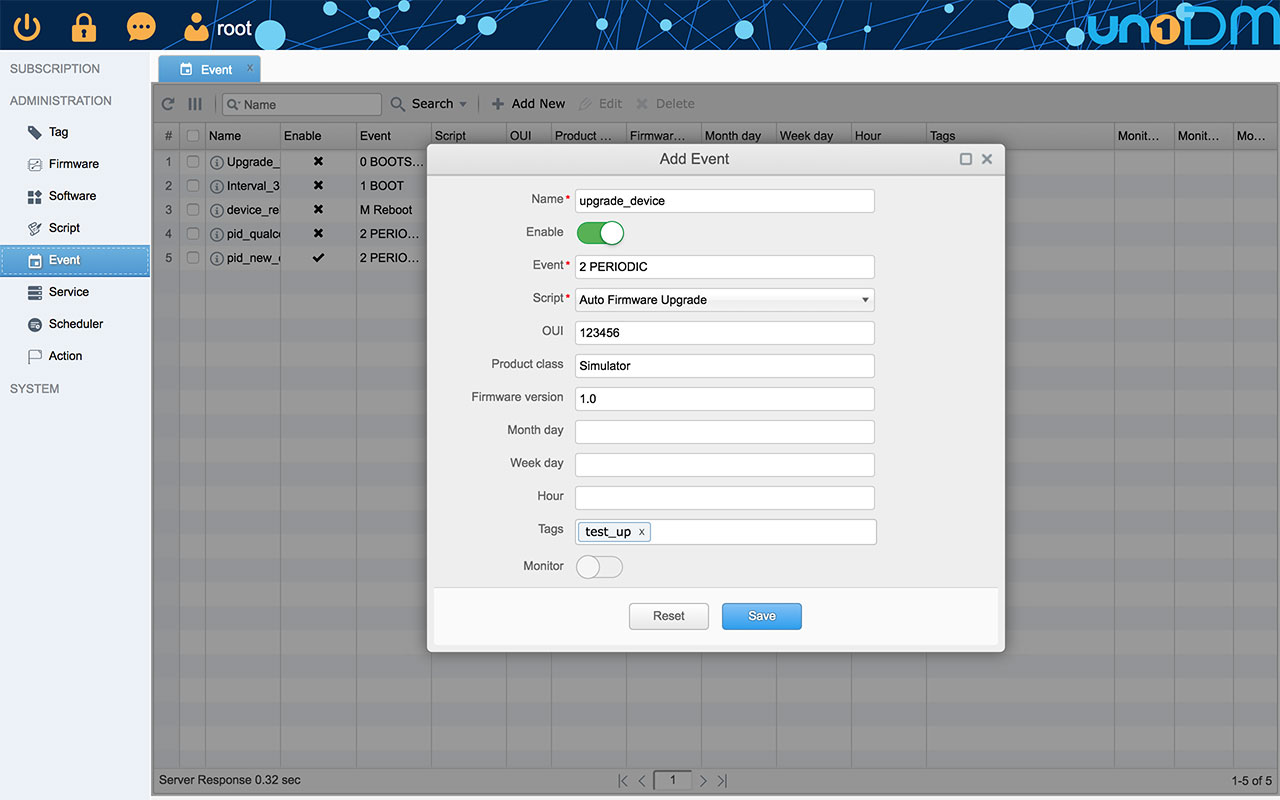This screenshot has height=800, width=1280.
Task: Click the Month day input field
Action: pyautogui.click(x=725, y=432)
